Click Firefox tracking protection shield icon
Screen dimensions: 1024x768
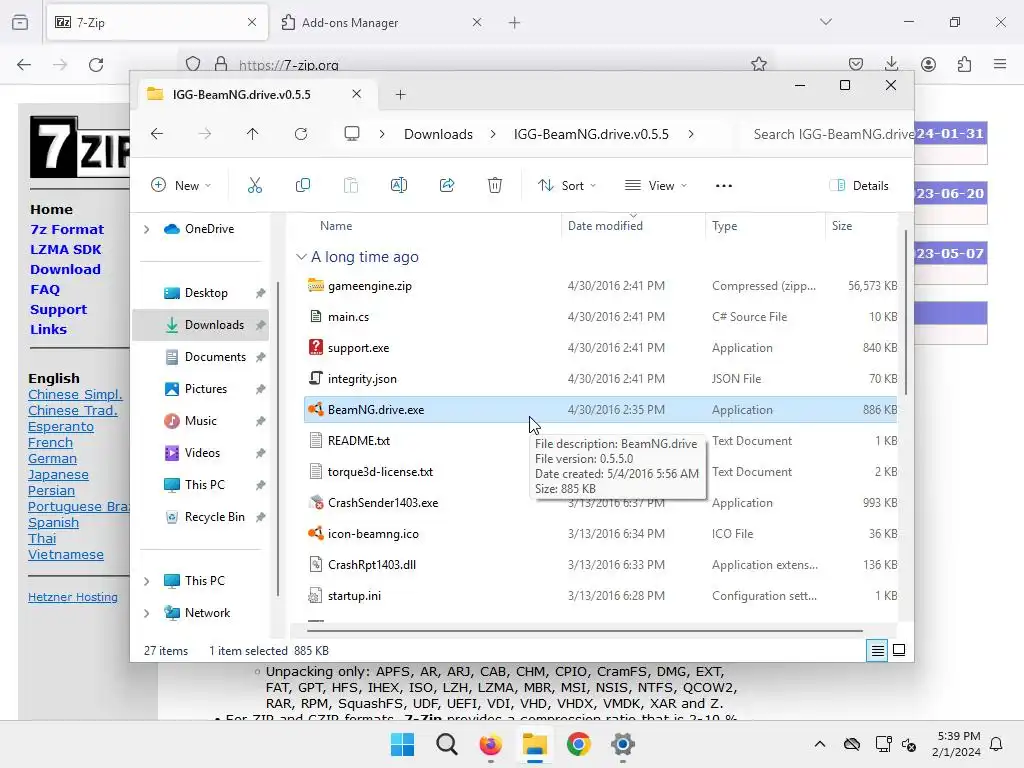[193, 64]
